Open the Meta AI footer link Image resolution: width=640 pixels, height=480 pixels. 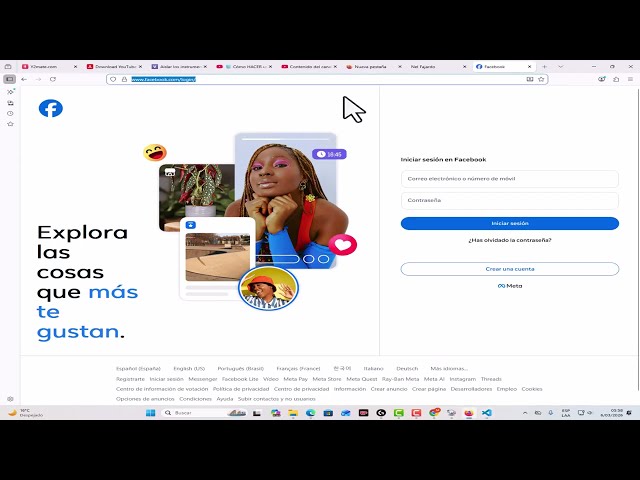tap(434, 379)
